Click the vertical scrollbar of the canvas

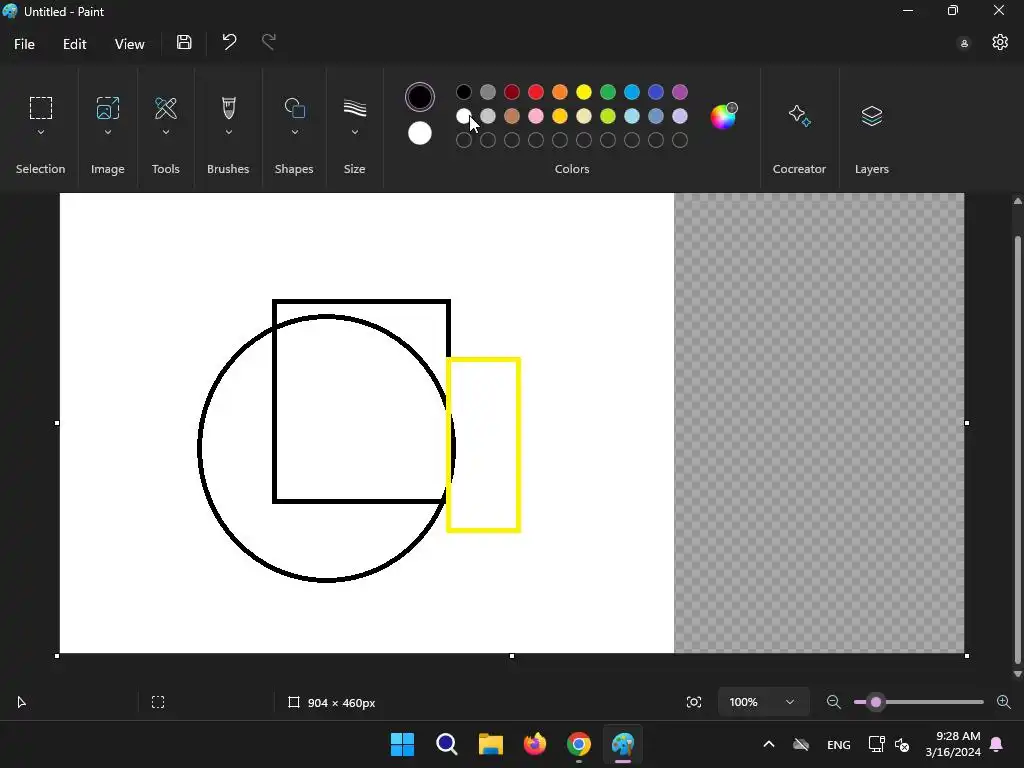[1017, 449]
